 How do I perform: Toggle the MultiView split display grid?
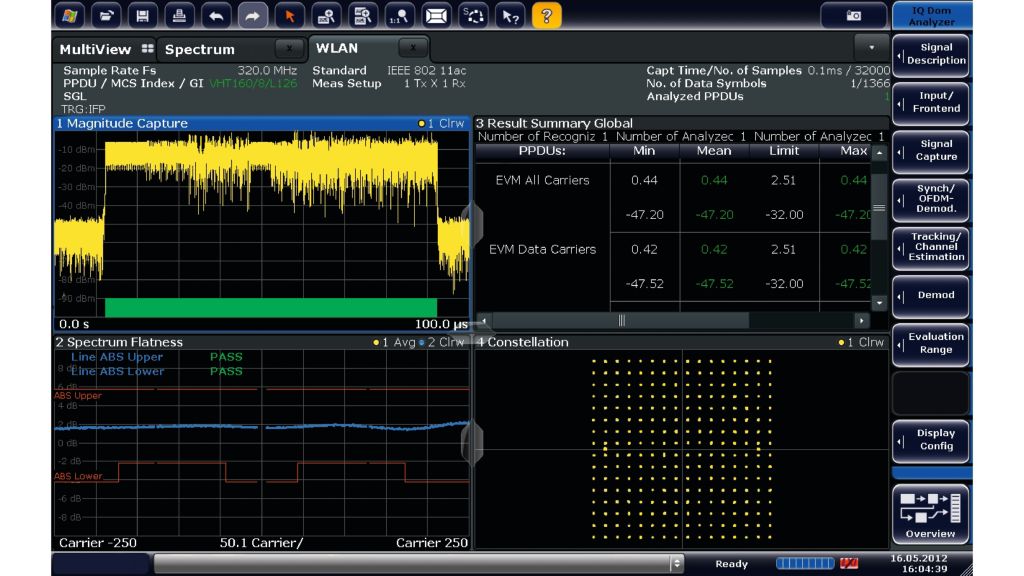coord(146,48)
